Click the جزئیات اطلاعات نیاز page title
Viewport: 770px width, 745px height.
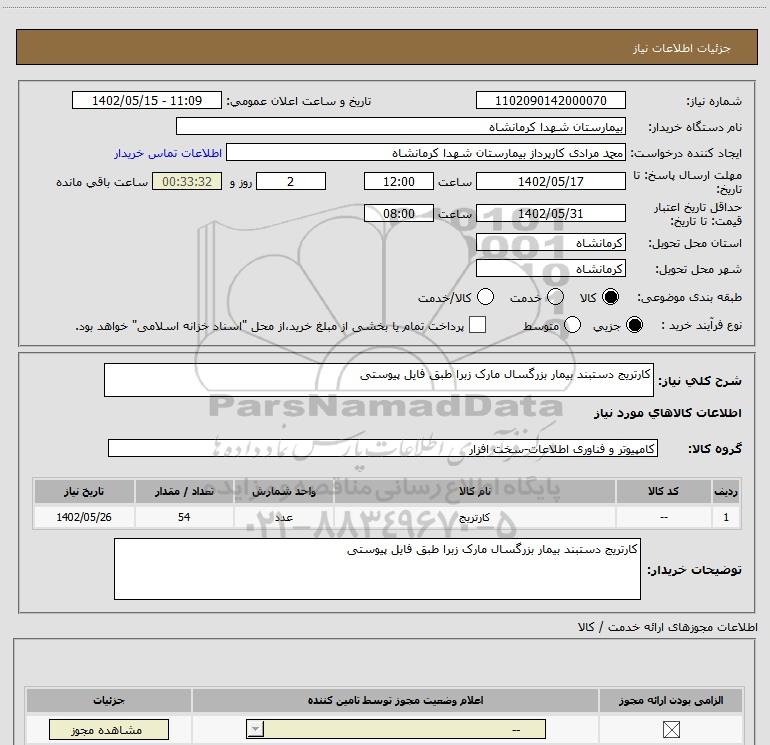pos(681,48)
